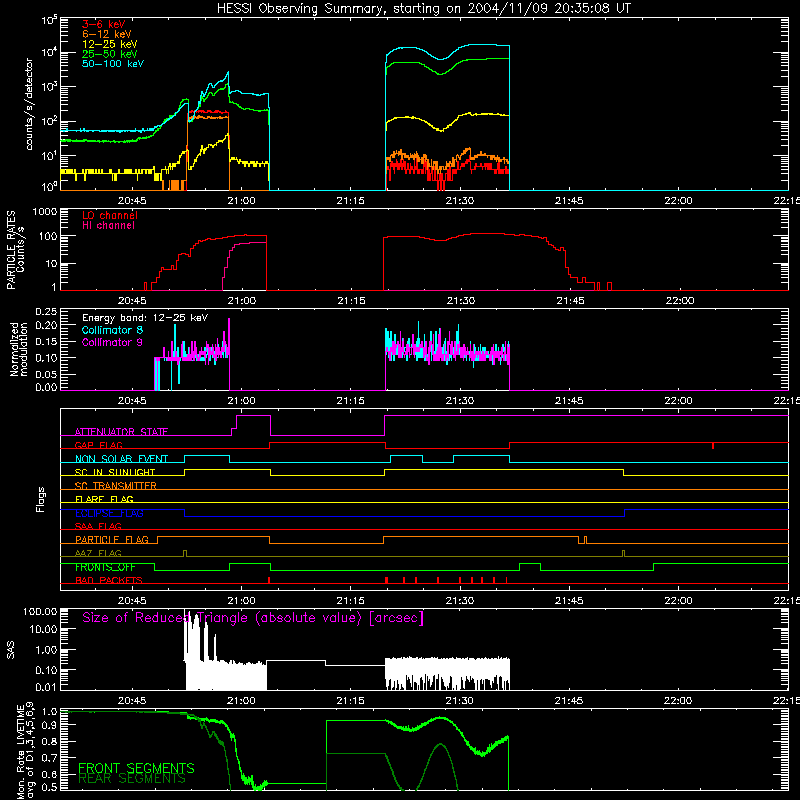
Task: Click the counts/s/detector axis title
Action: (29, 104)
